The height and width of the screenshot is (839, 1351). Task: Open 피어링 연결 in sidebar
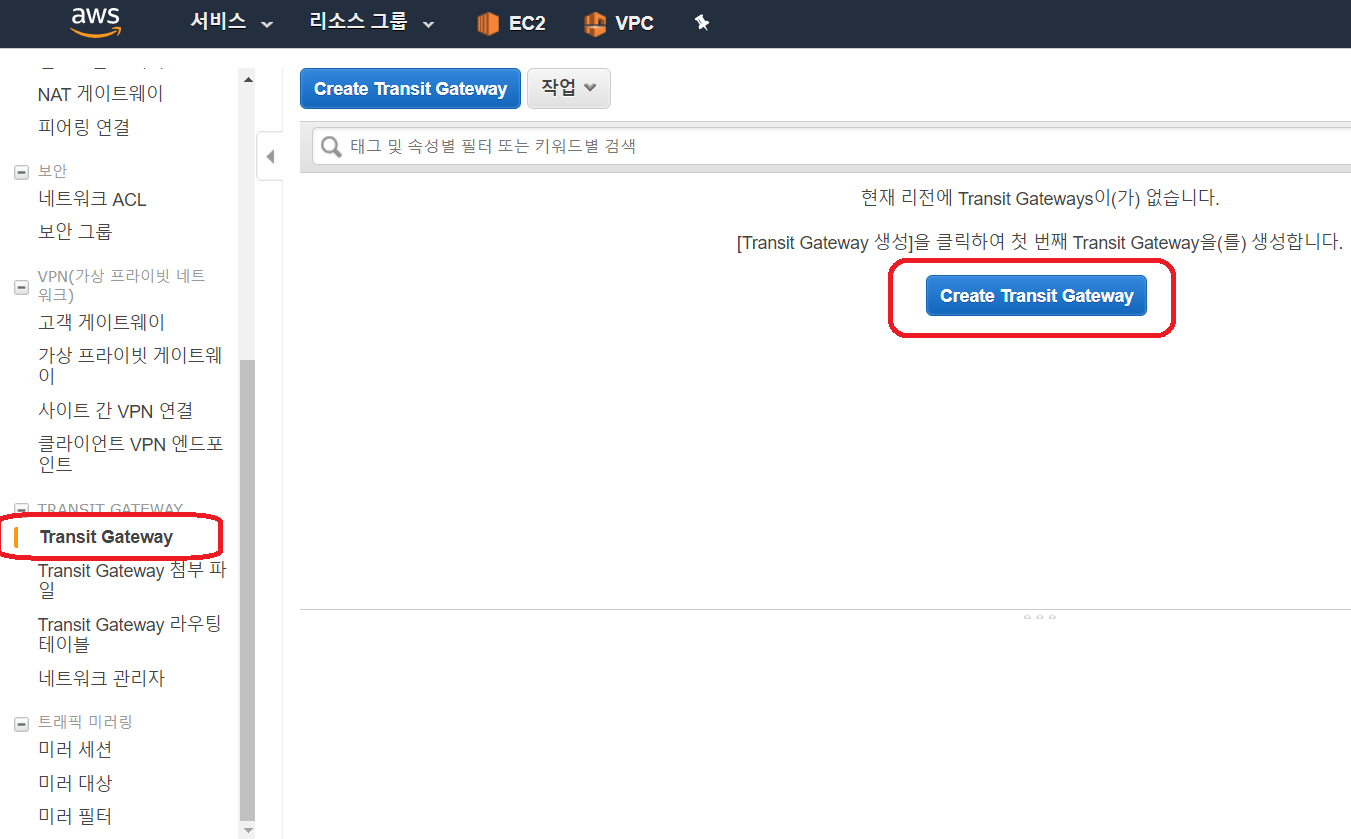(x=84, y=128)
